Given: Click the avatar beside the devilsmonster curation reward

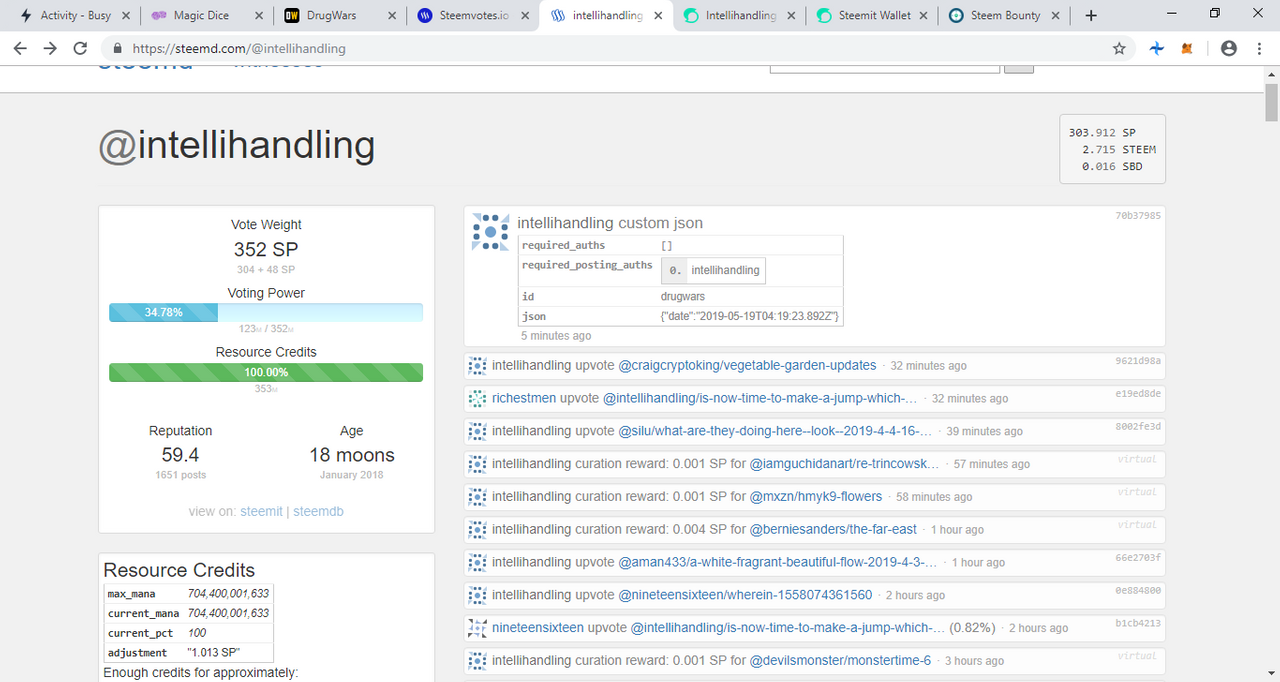Looking at the screenshot, I should pyautogui.click(x=478, y=660).
